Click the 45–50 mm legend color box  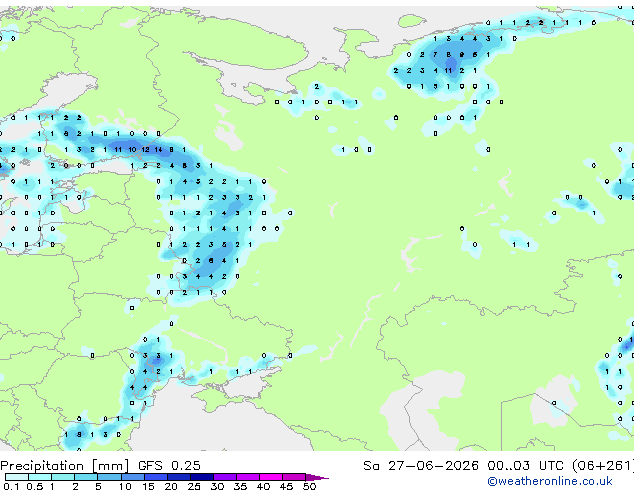[x=294, y=477]
